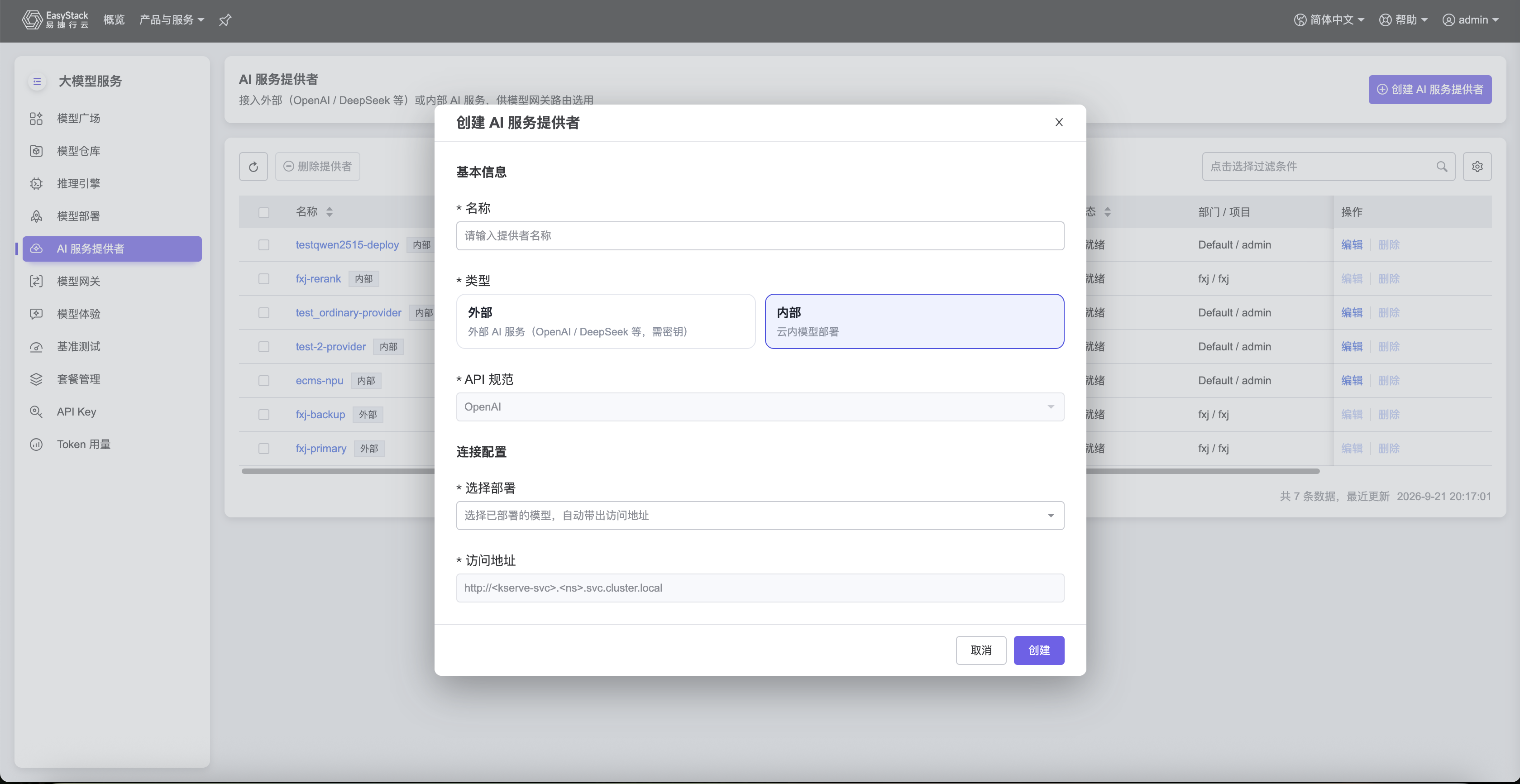
Task: Open the 简体中文 language dropdown
Action: (1329, 20)
